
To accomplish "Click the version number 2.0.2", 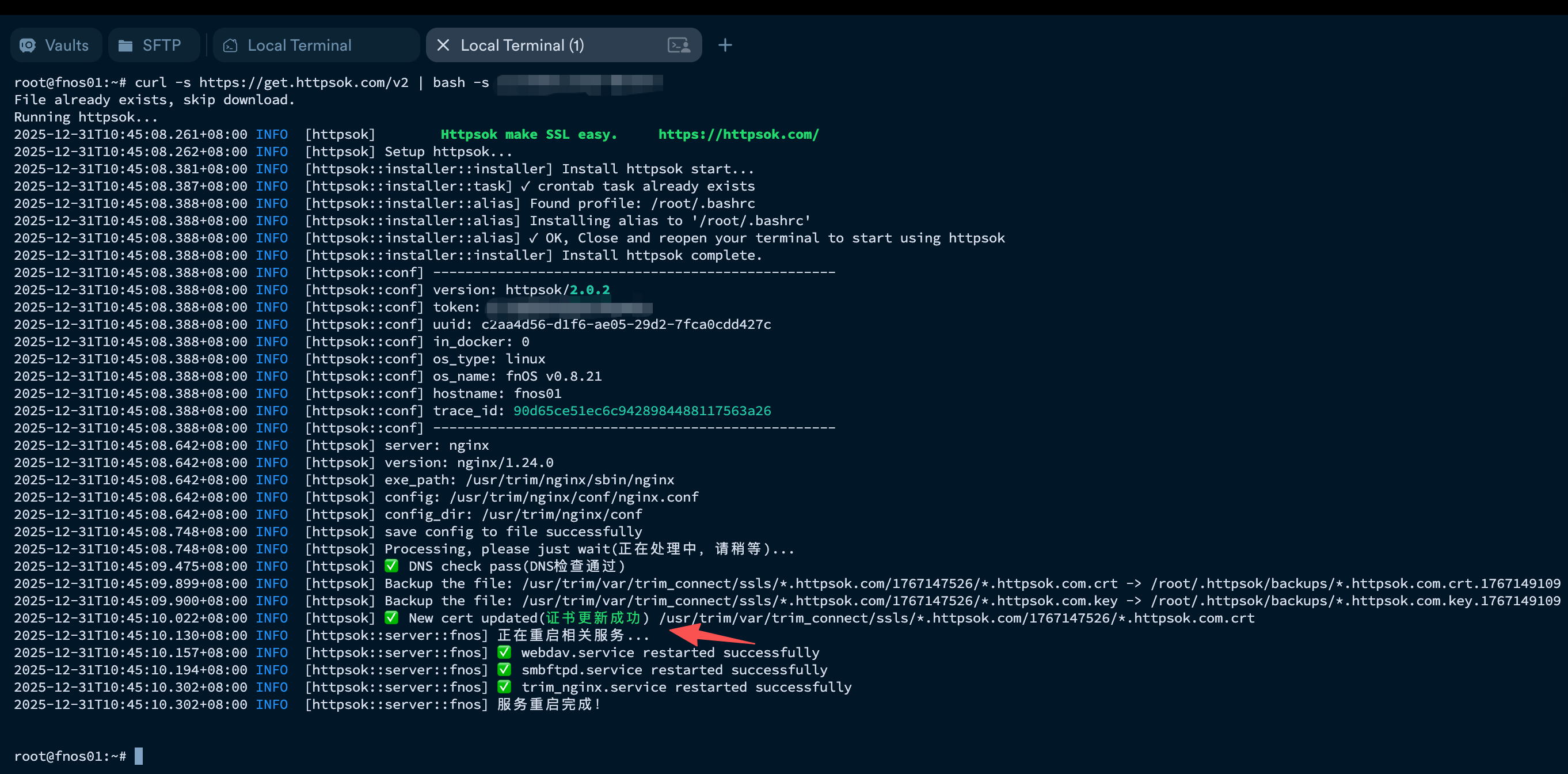I will [589, 290].
